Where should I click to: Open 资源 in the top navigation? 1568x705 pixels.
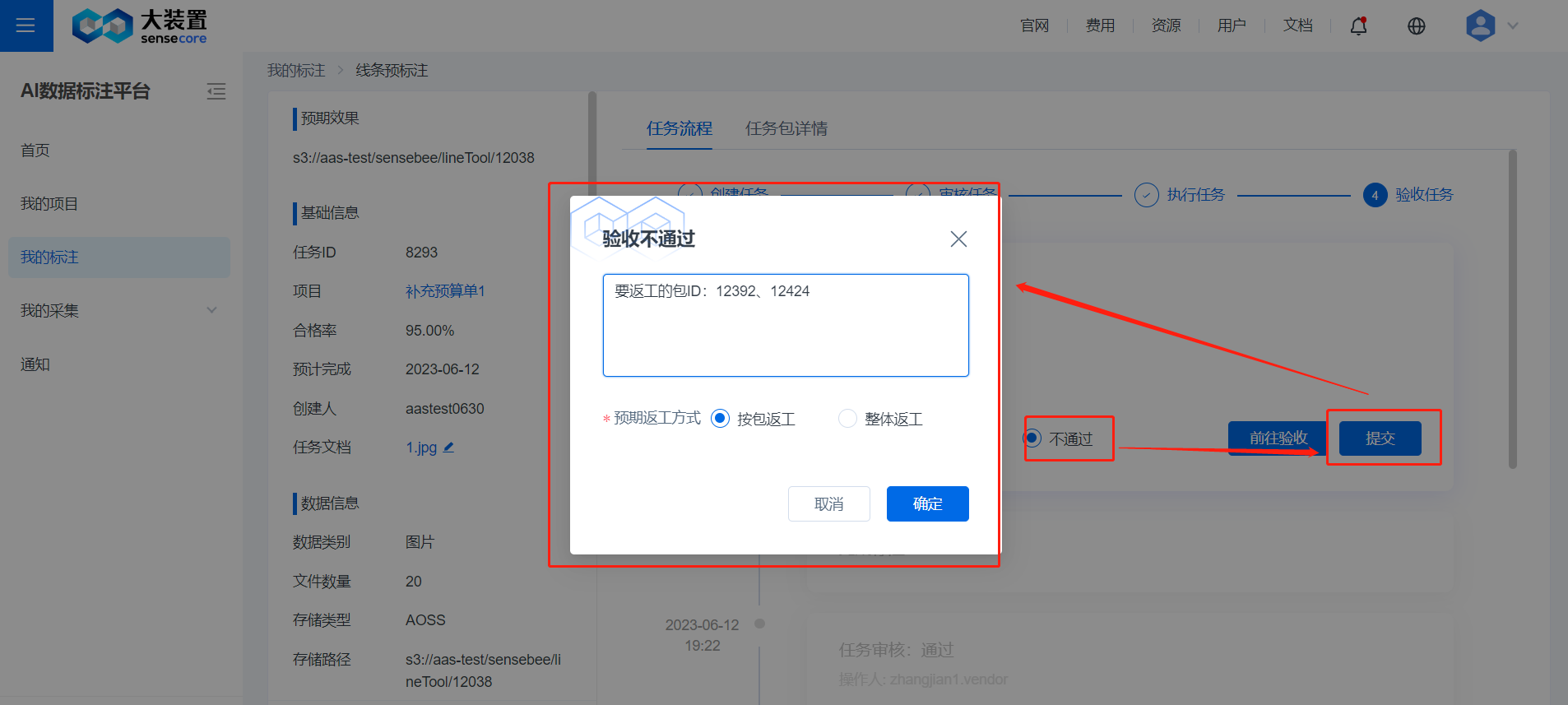click(1167, 26)
